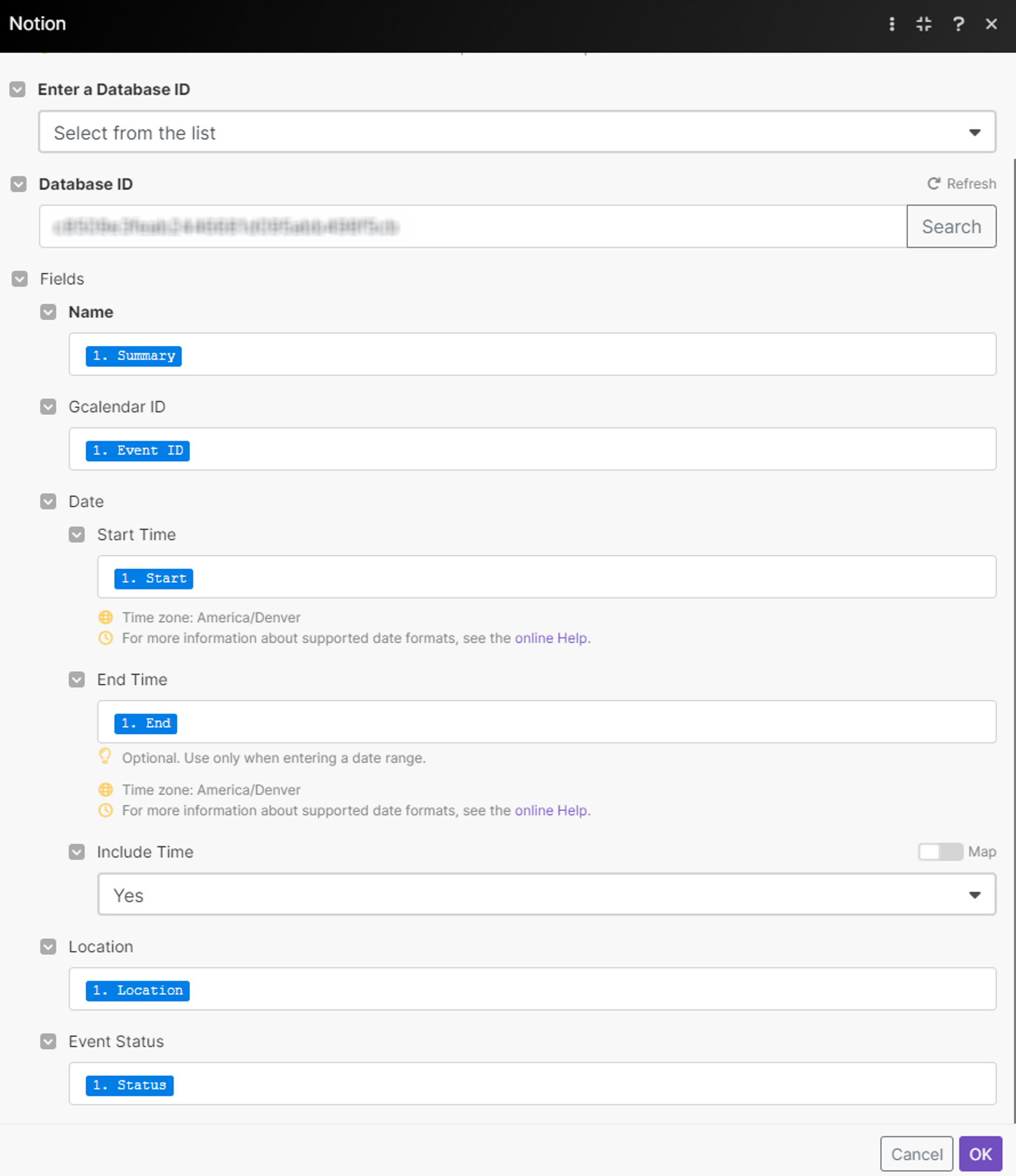The image size is (1016, 1176).
Task: Click the Search button for Database ID
Action: (x=951, y=227)
